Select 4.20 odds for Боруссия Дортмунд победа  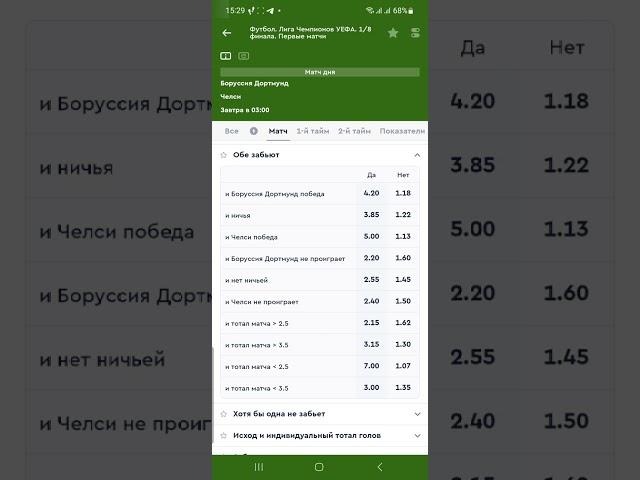click(371, 193)
